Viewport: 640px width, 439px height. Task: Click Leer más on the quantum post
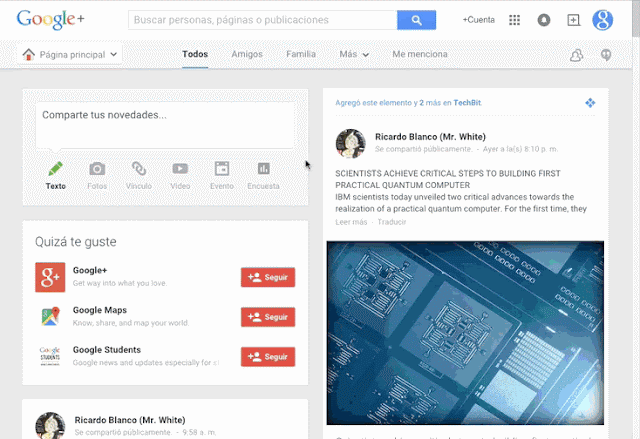click(x=351, y=222)
